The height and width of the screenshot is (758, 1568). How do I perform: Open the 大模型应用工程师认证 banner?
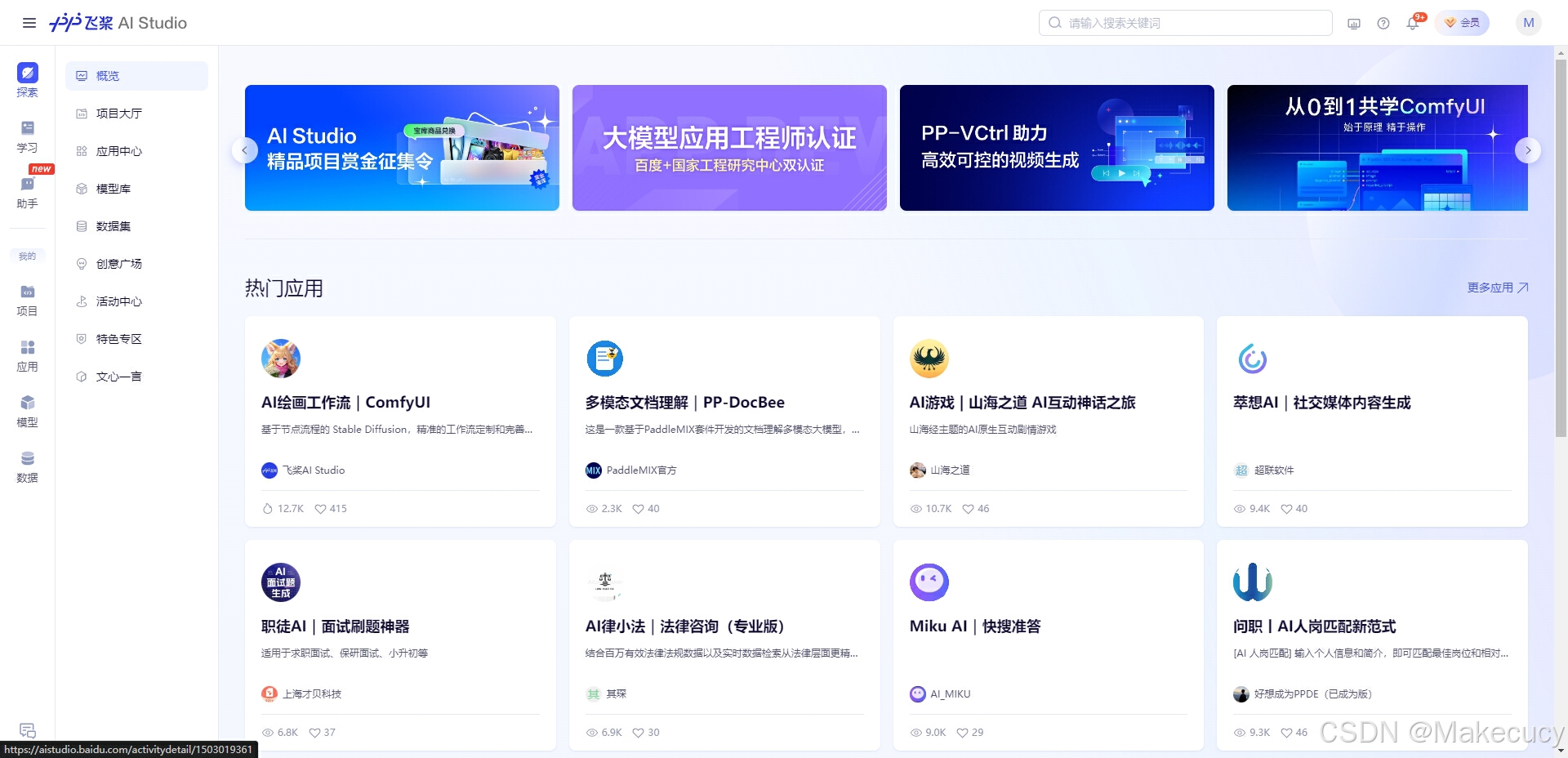pos(729,148)
